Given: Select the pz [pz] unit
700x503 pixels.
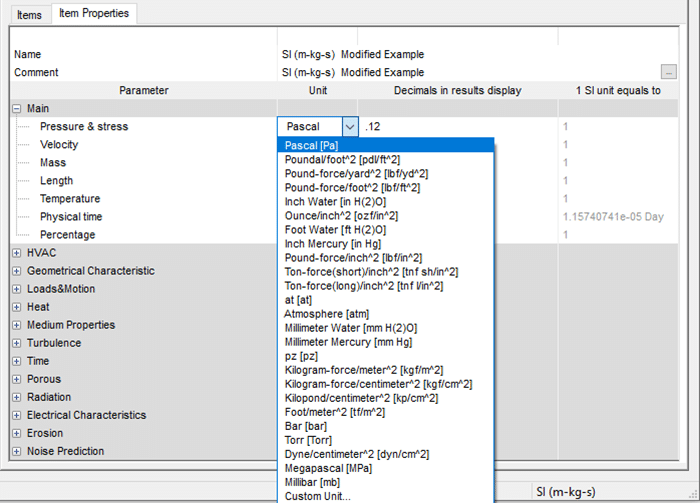Looking at the screenshot, I should 386,356.
